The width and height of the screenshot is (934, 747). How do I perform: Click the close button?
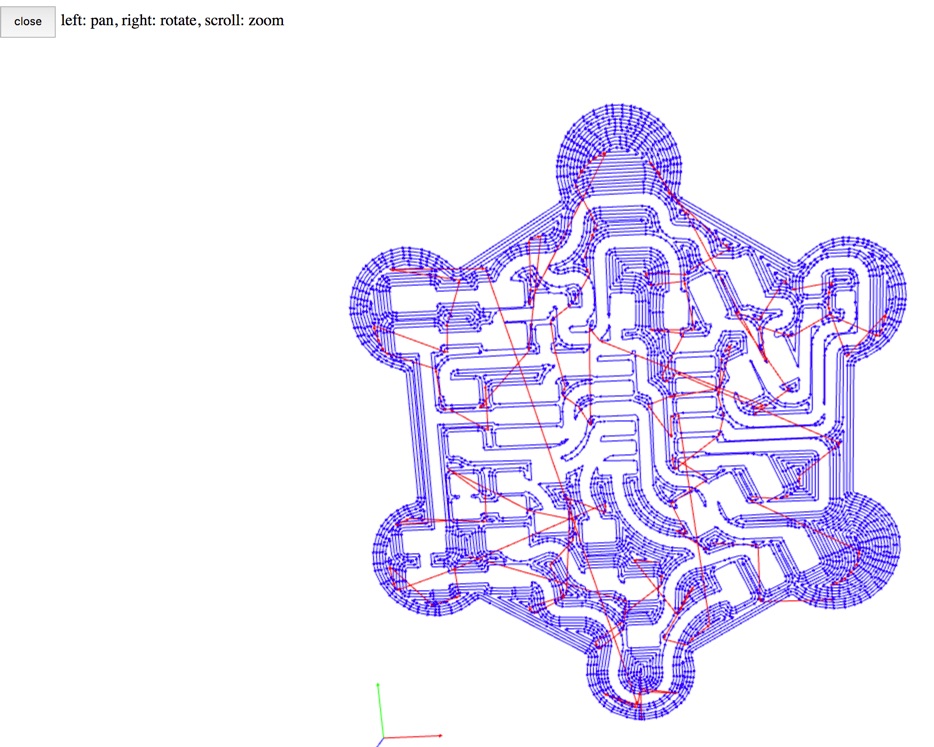28,22
